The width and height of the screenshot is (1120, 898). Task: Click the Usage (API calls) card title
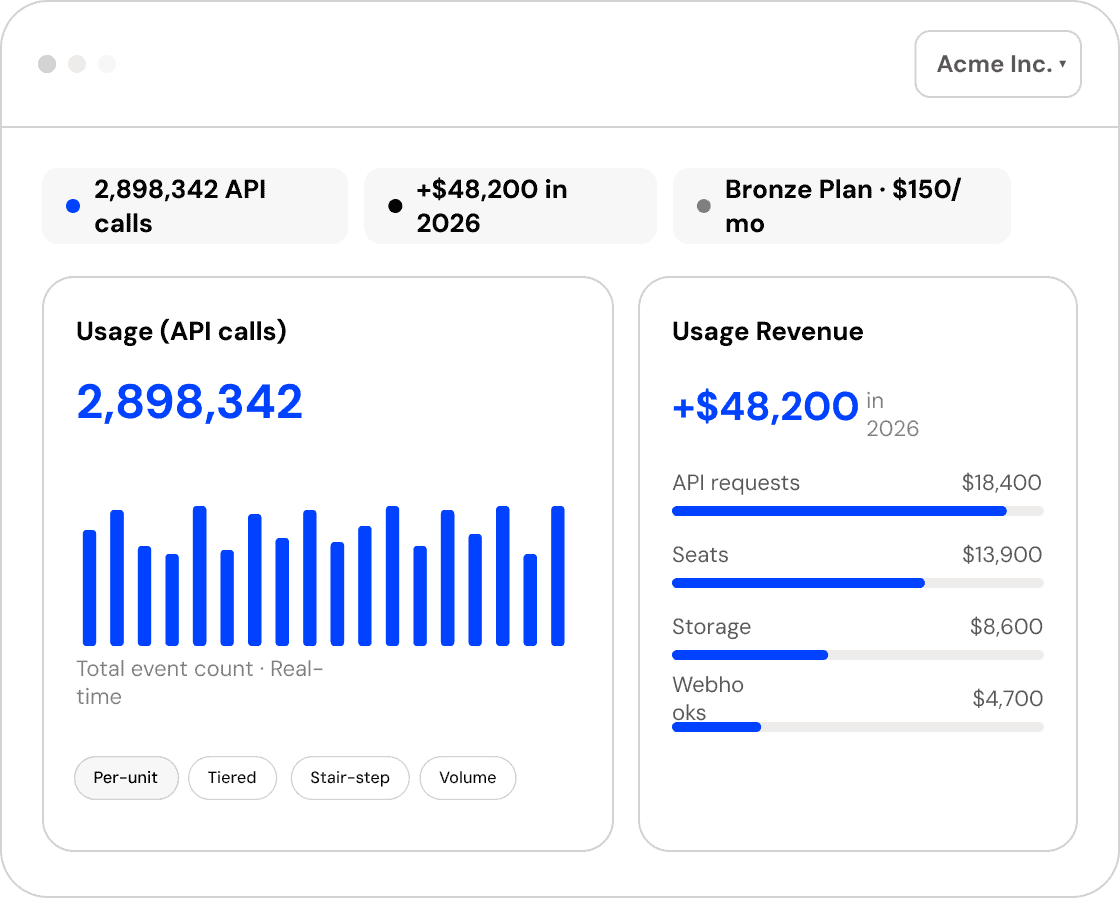[x=181, y=331]
